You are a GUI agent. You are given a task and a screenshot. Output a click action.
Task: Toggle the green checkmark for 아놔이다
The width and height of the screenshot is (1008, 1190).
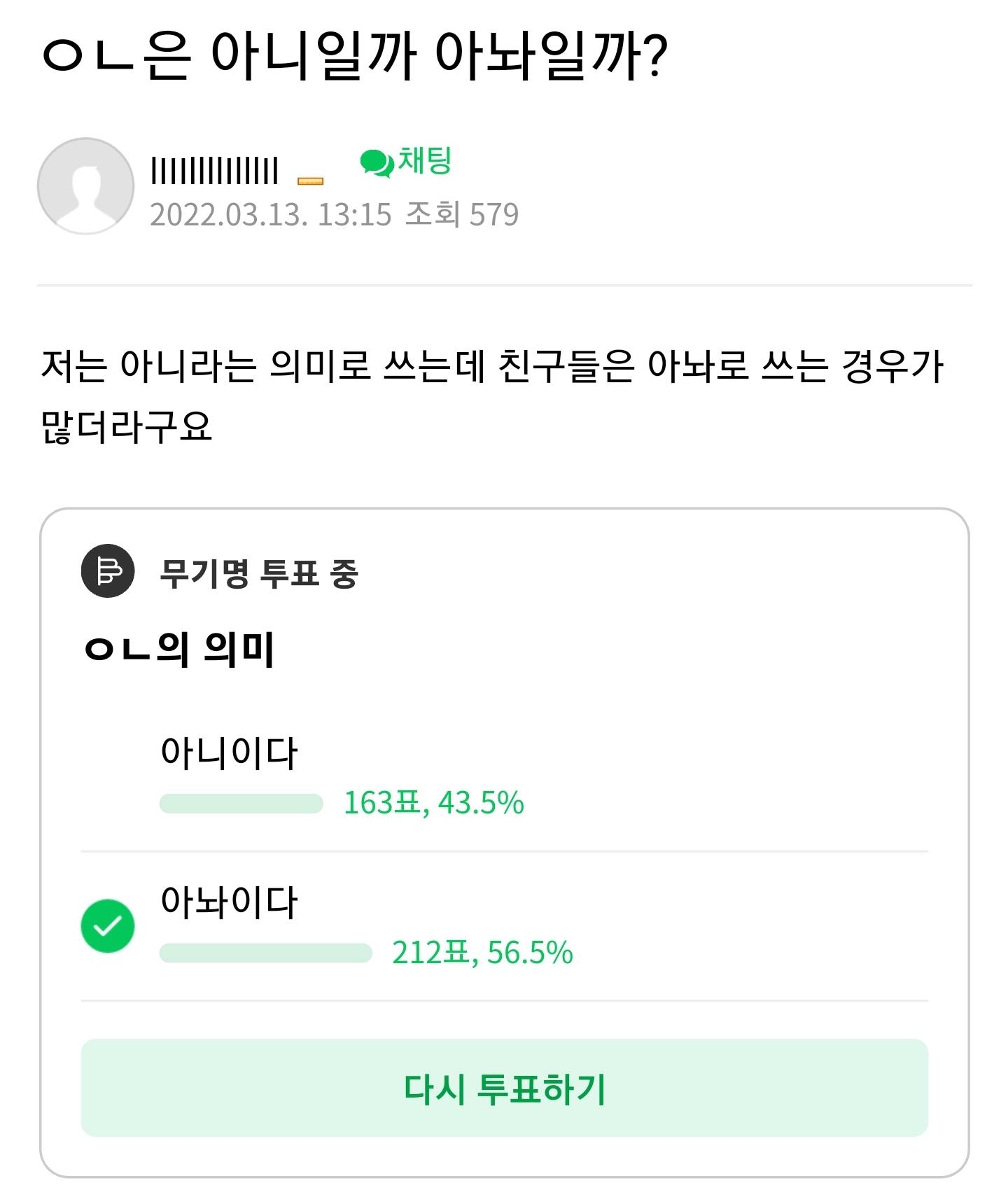[108, 925]
